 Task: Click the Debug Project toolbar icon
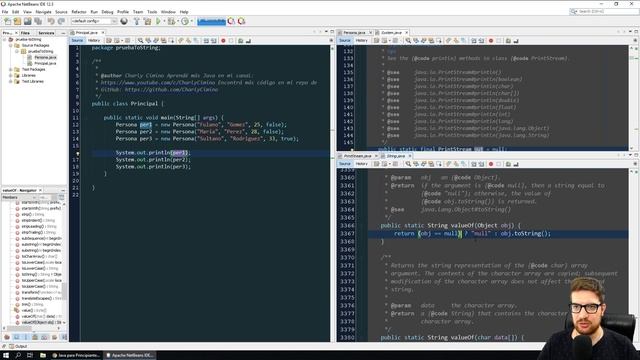(x=171, y=21)
